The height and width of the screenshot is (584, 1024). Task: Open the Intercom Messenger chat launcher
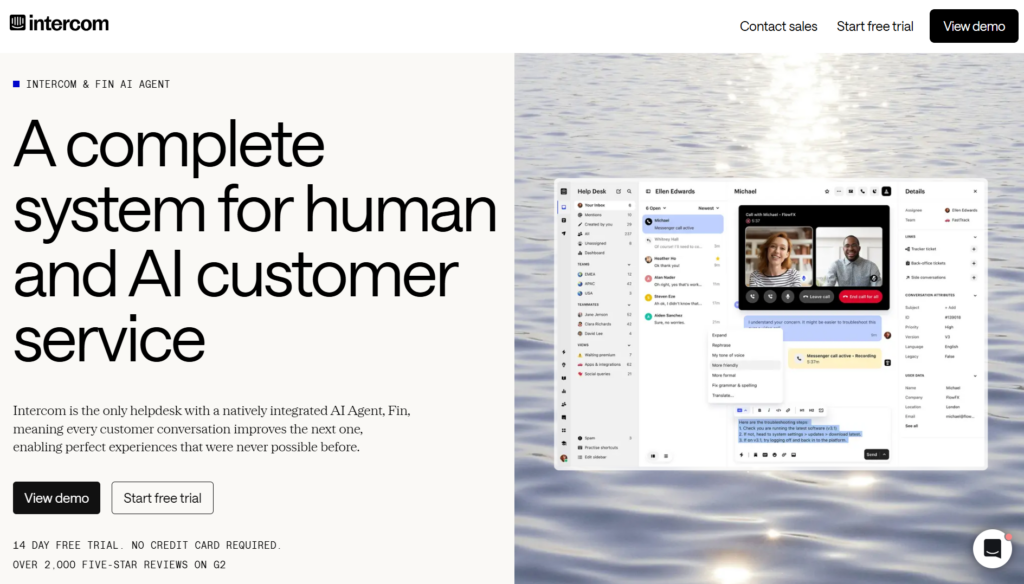992,548
